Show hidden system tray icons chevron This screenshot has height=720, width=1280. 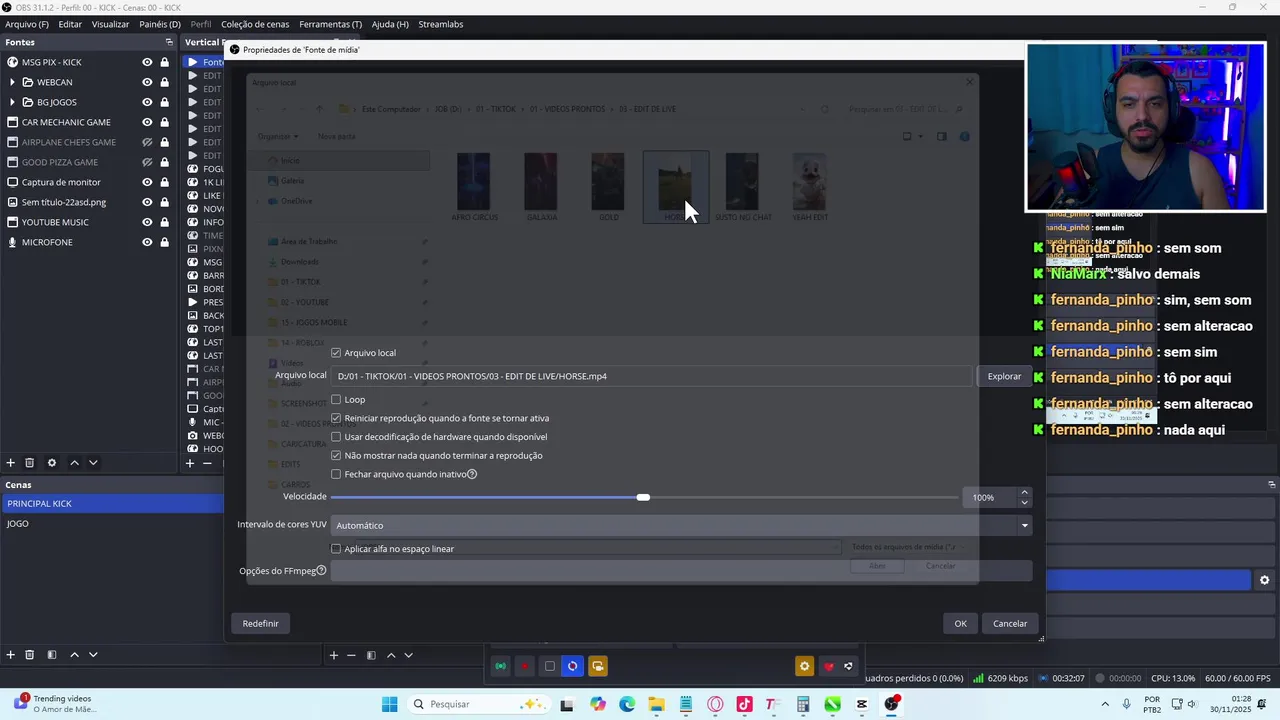1105,704
